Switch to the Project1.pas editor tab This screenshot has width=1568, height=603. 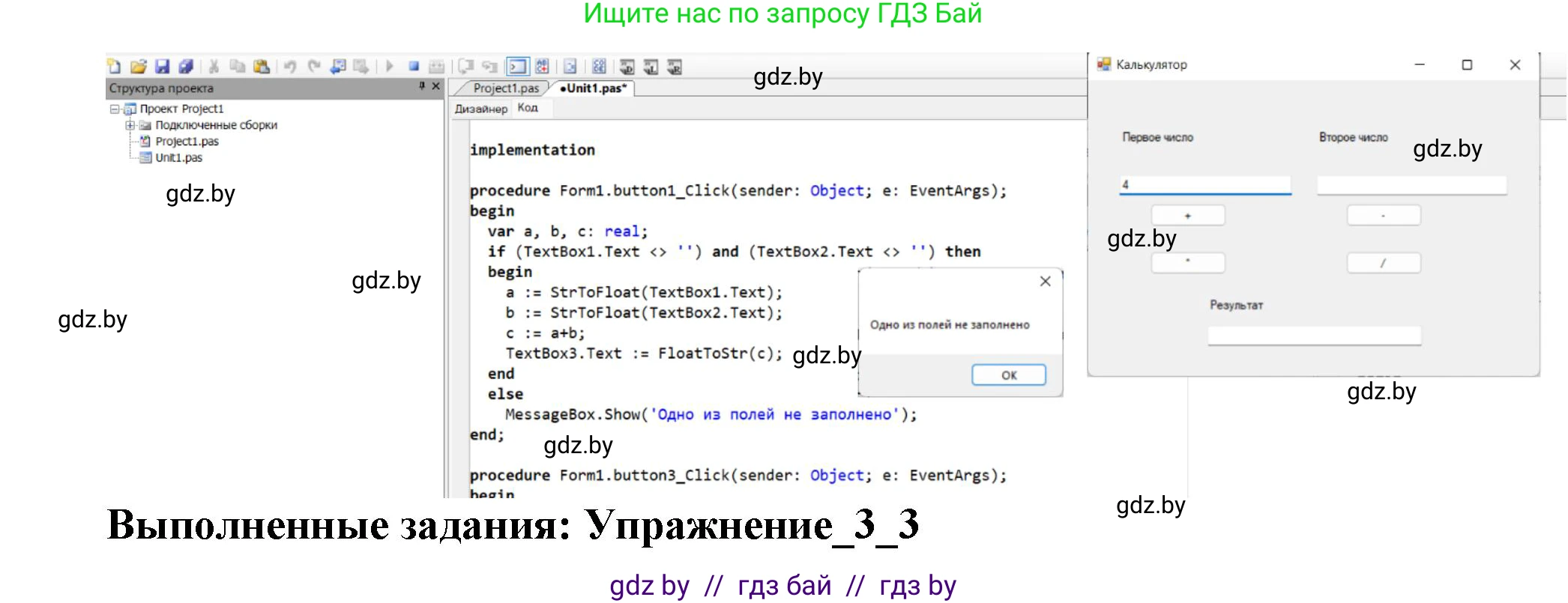coord(505,88)
